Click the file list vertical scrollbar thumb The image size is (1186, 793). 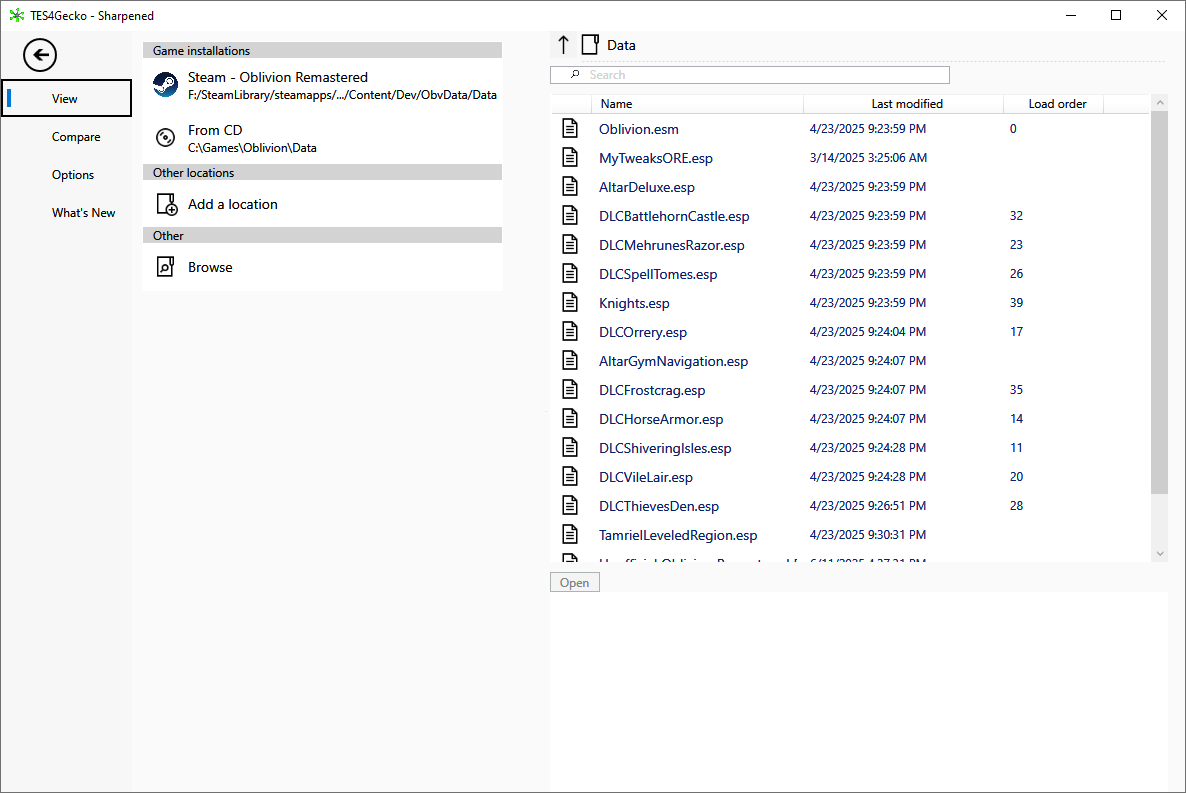pos(1160,302)
